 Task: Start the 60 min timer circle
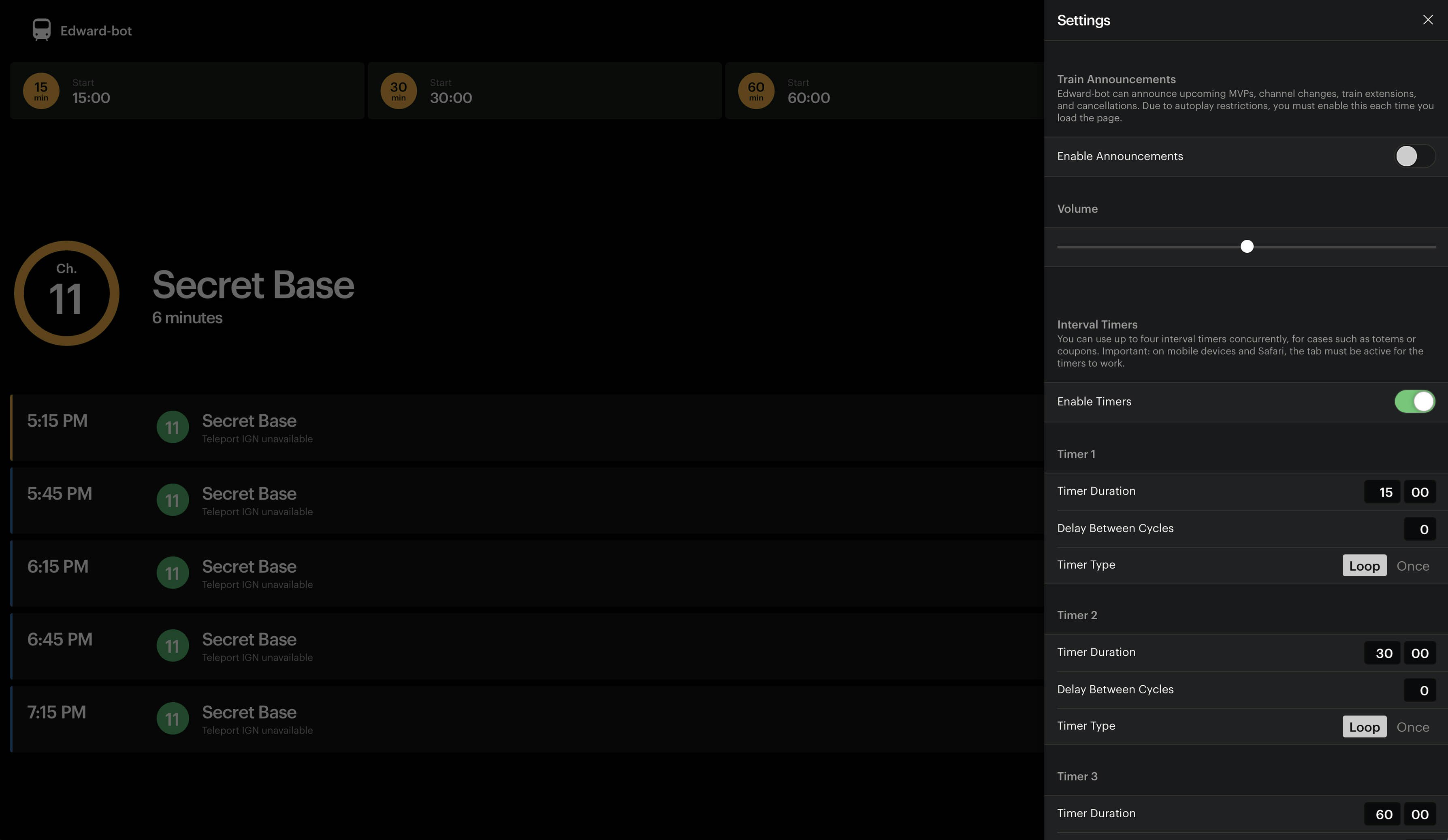(756, 91)
